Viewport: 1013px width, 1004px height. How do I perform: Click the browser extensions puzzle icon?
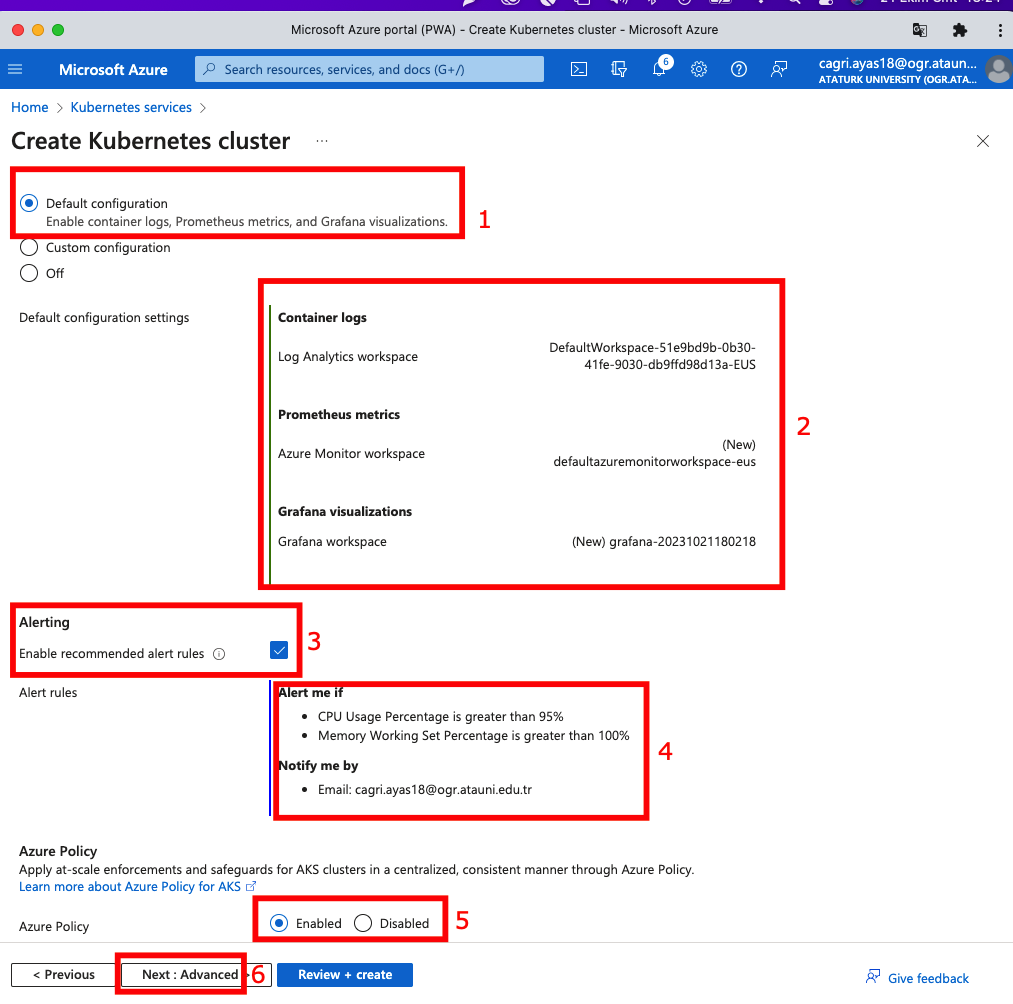pos(960,30)
